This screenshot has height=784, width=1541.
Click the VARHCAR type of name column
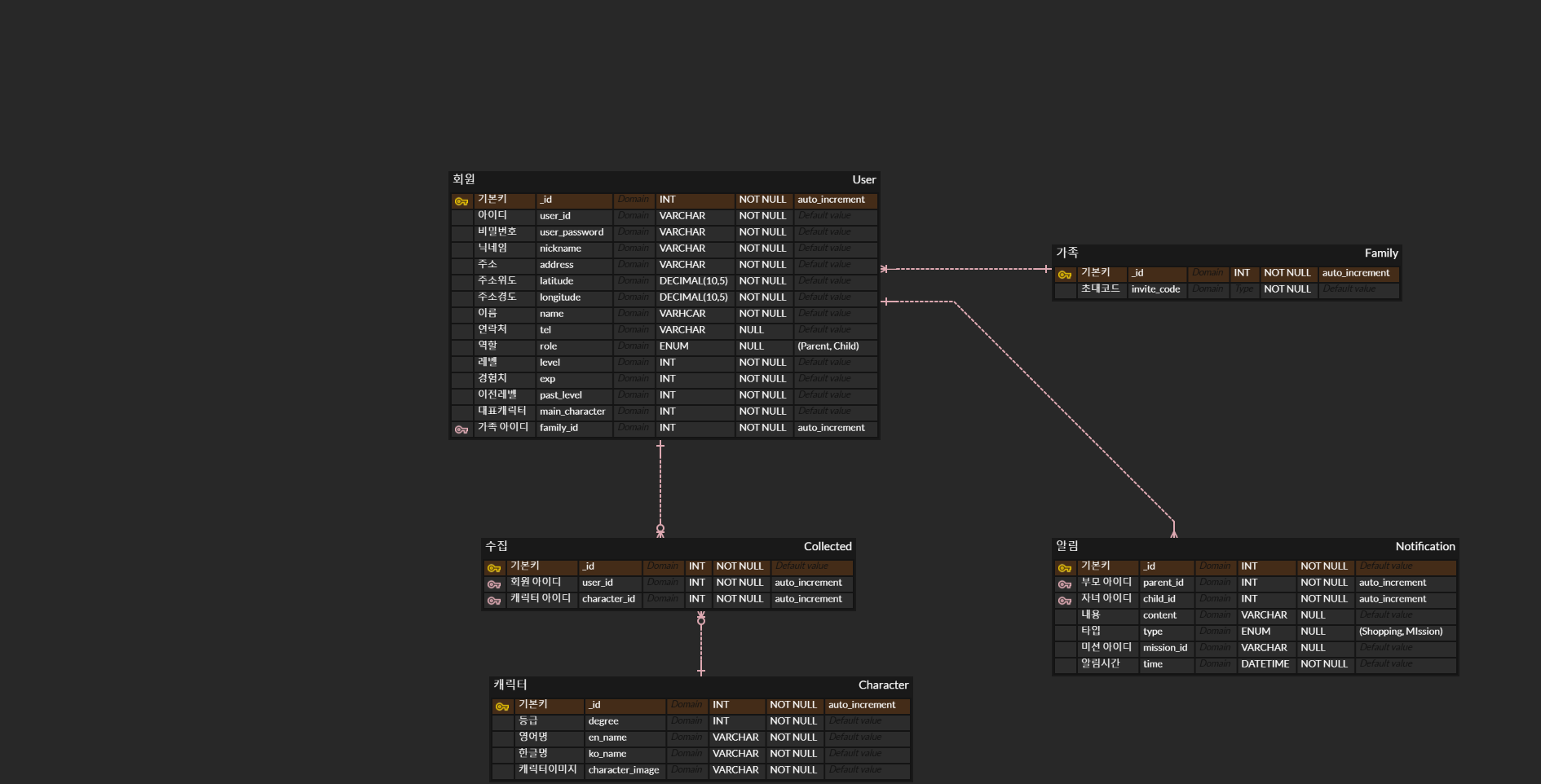click(682, 314)
